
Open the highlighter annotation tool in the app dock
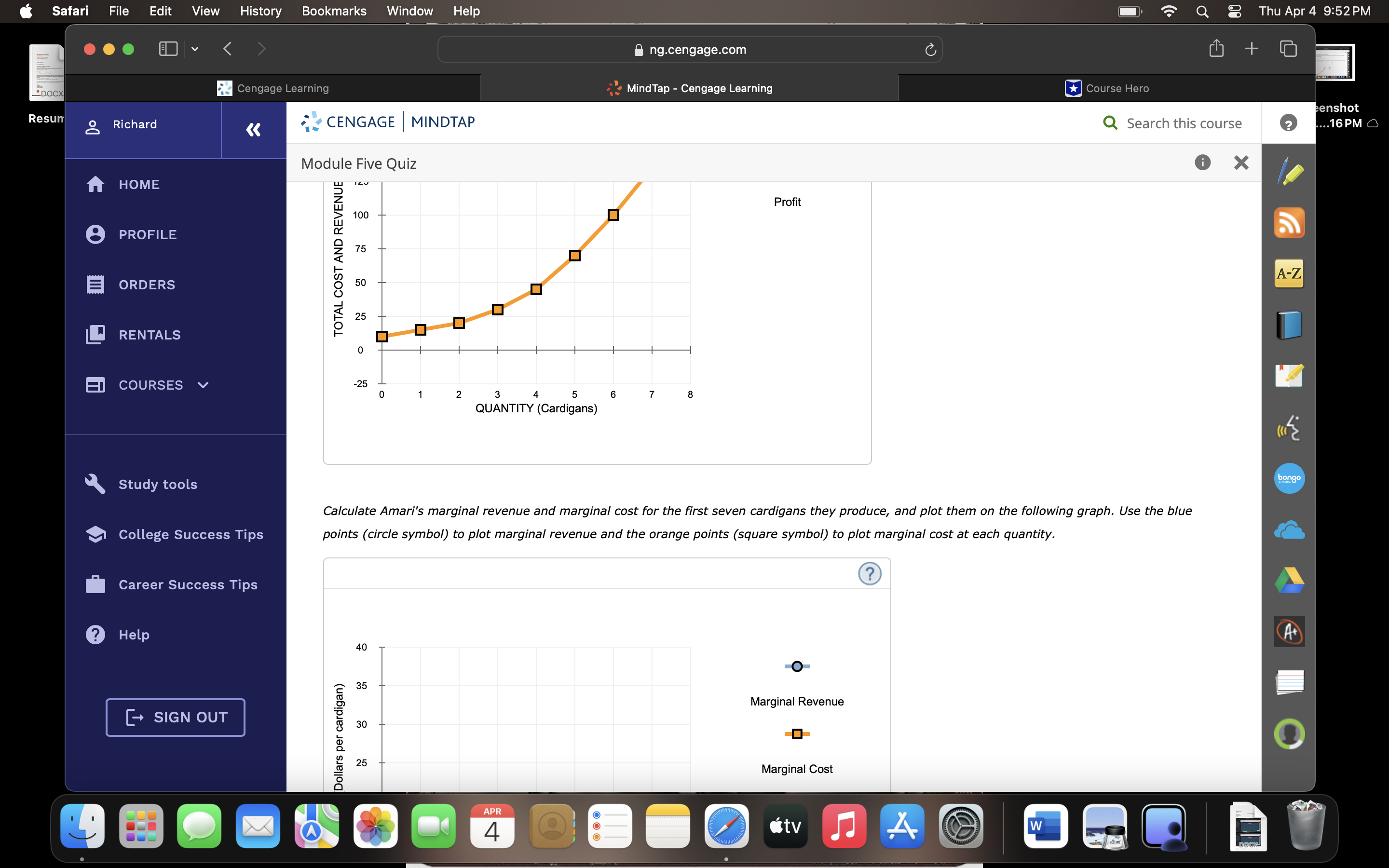click(x=1289, y=171)
